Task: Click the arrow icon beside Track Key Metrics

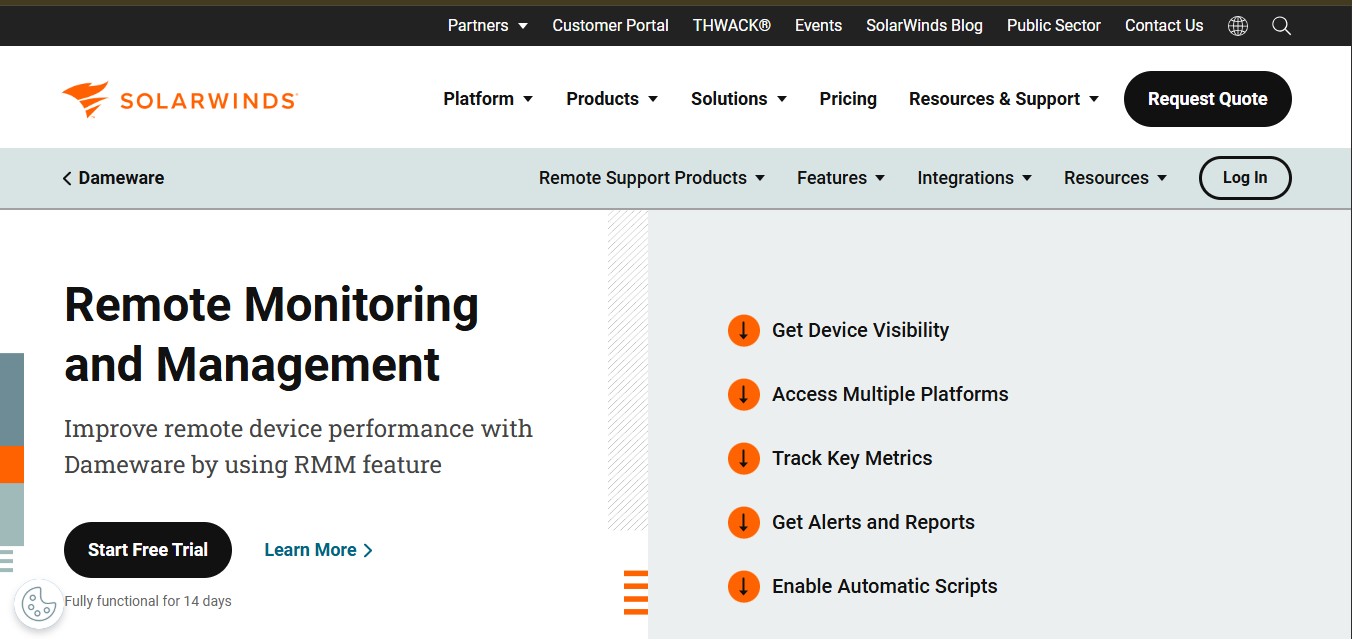Action: click(743, 458)
